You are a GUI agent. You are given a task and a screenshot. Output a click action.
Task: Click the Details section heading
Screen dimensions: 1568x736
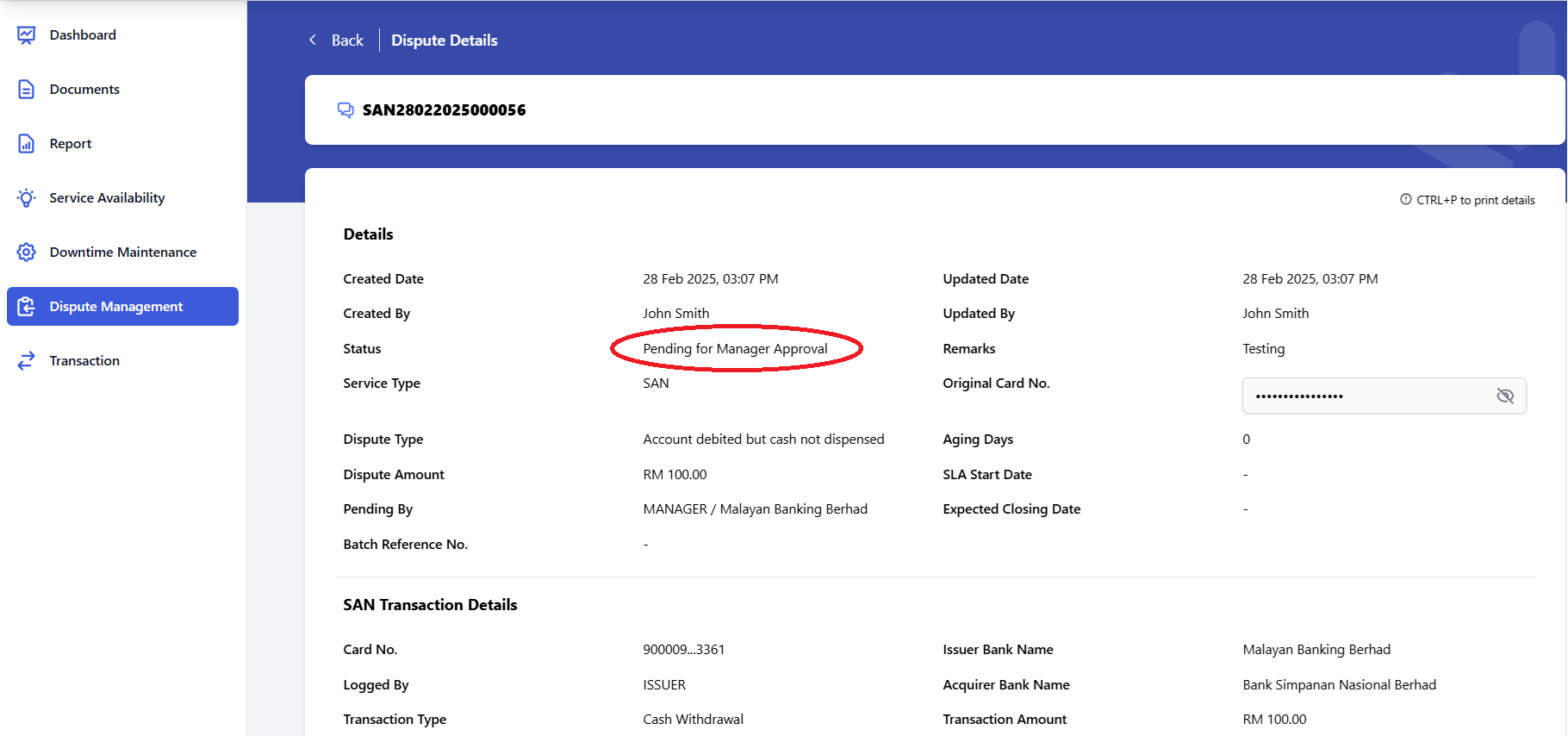368,234
